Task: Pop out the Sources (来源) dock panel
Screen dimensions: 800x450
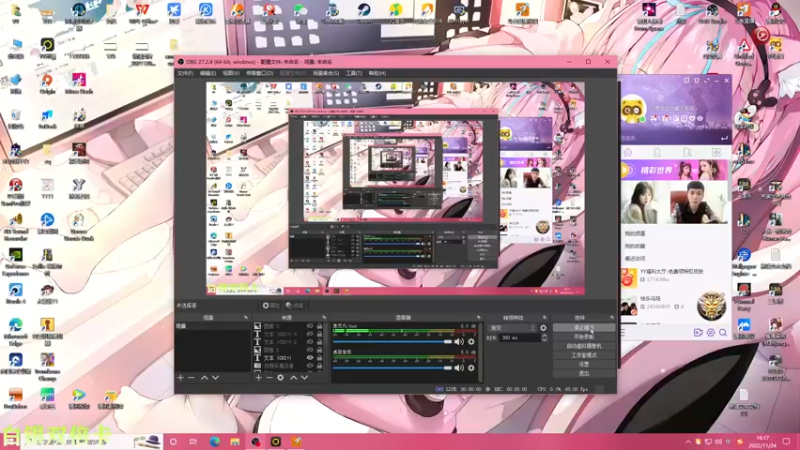Action: [x=324, y=317]
